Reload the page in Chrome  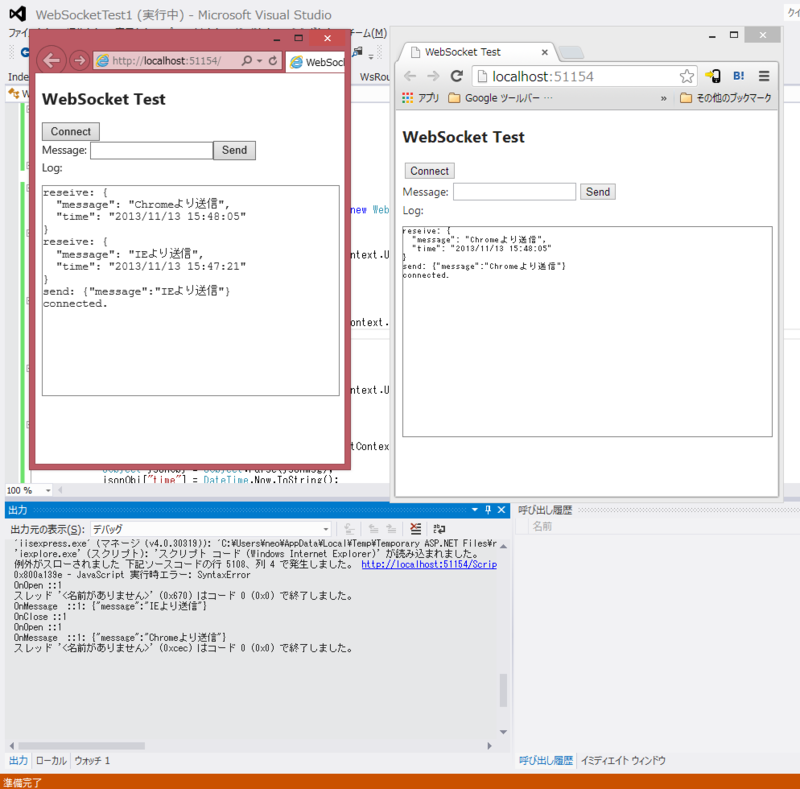tap(457, 77)
